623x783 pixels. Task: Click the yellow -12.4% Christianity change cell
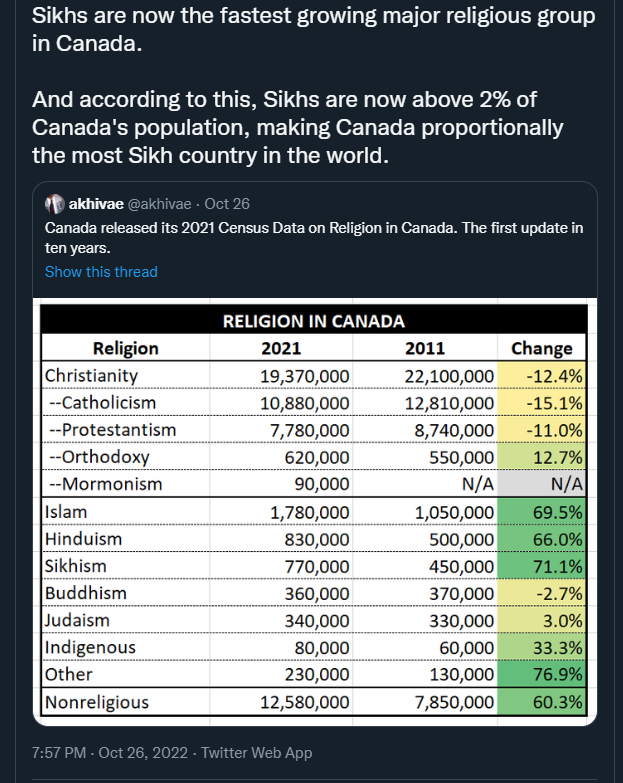pyautogui.click(x=541, y=376)
